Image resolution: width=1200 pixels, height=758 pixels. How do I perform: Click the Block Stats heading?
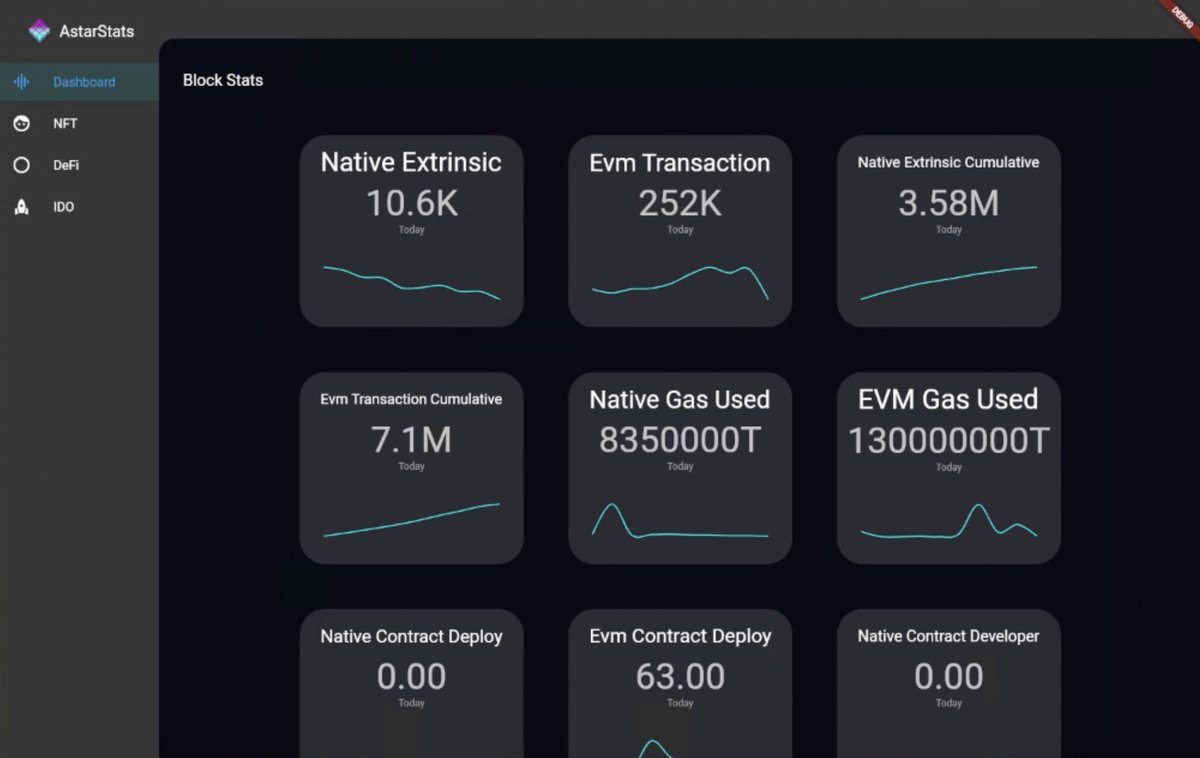[x=223, y=80]
